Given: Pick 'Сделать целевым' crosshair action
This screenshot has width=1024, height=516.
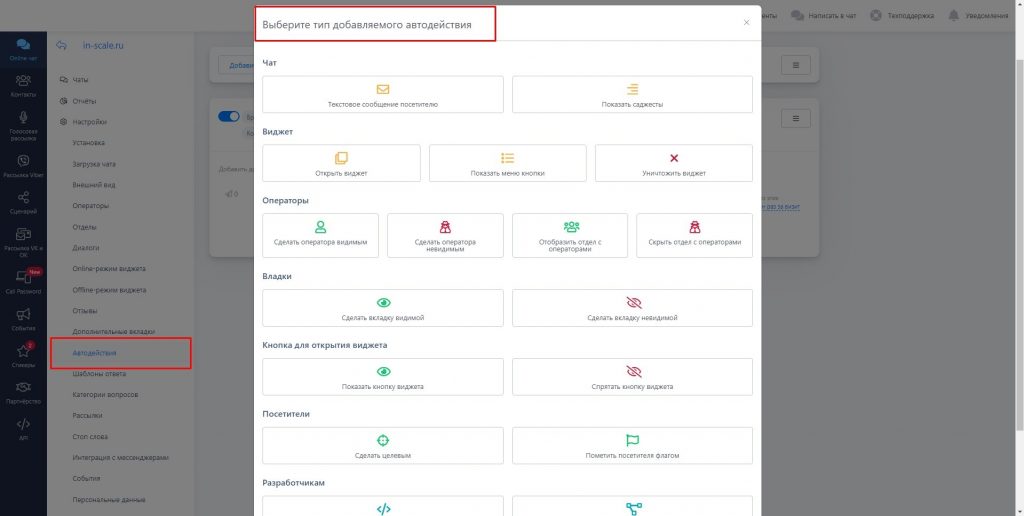Looking at the screenshot, I should 382,446.
